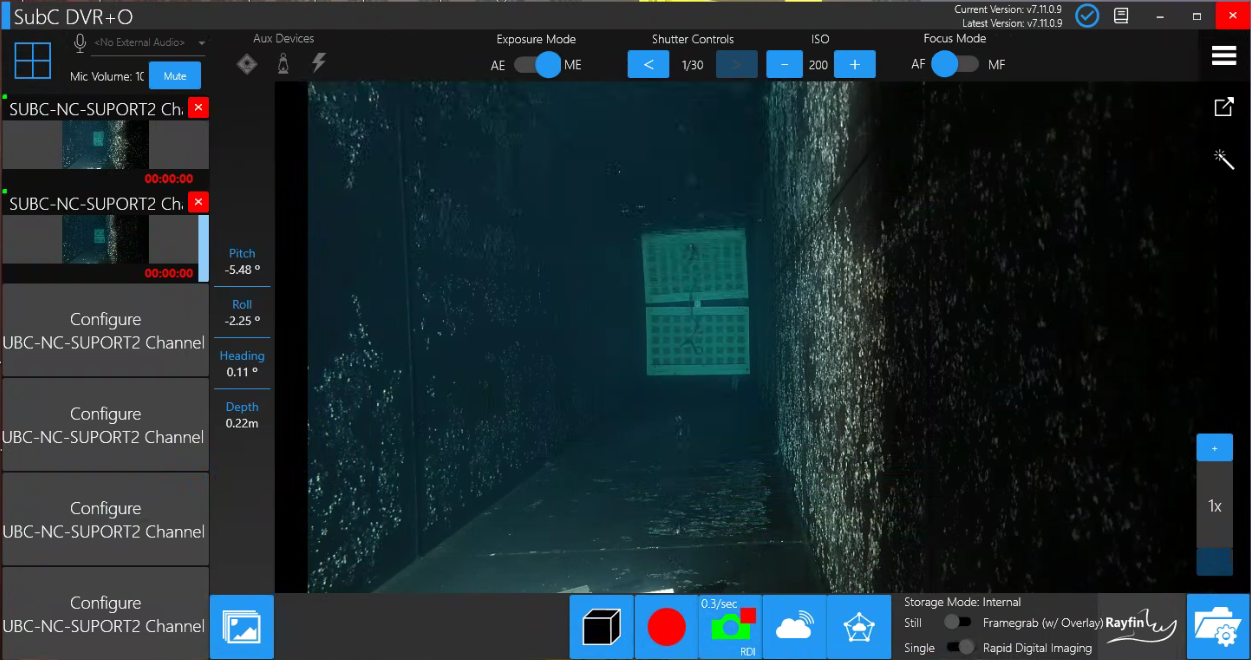
Task: Switch the Single / Rapid Digital Imaging toggle
Action: [959, 647]
